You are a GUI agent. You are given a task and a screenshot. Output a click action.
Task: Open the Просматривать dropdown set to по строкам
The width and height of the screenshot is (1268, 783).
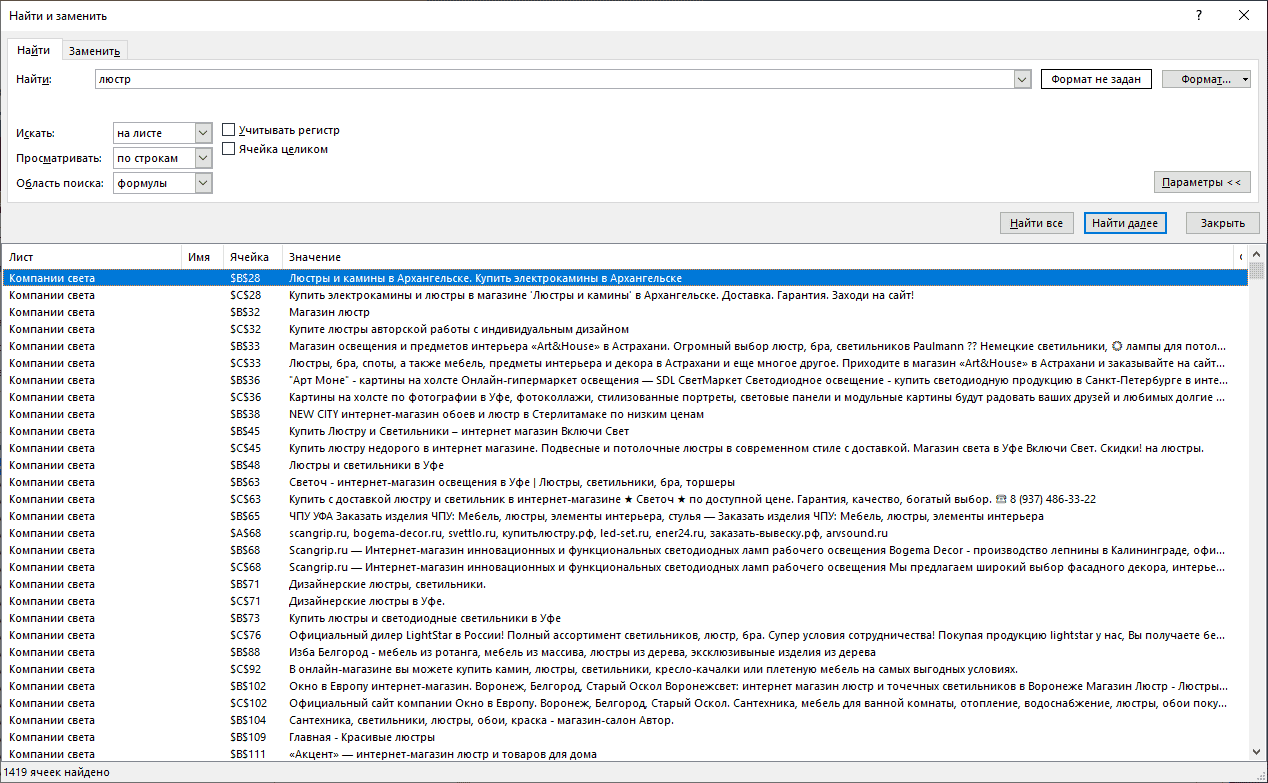(162, 158)
